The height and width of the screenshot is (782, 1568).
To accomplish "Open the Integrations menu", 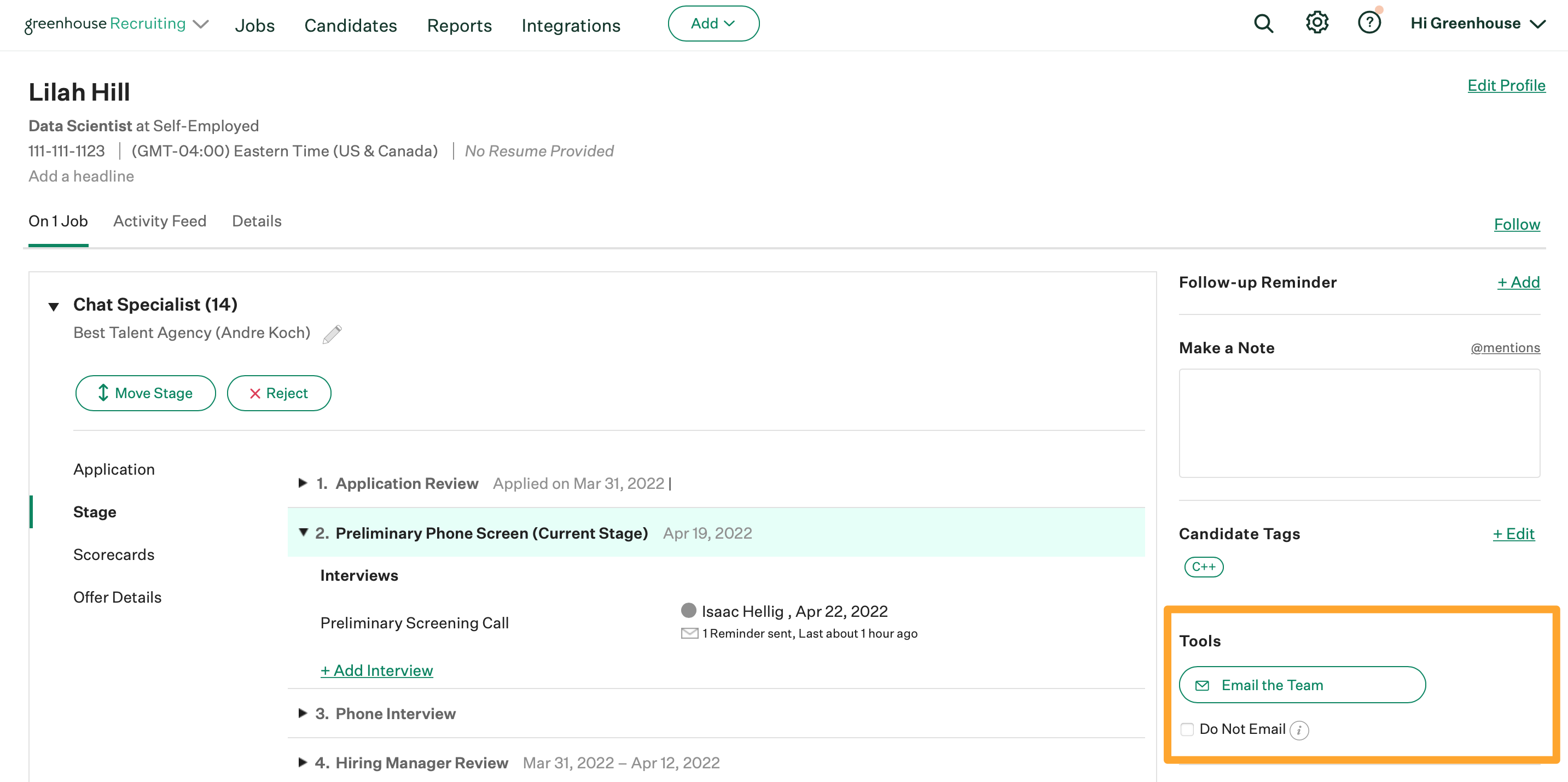I will tap(571, 26).
